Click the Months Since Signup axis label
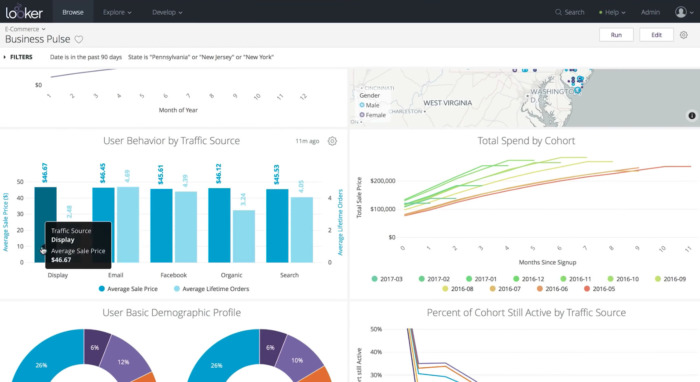The height and width of the screenshot is (382, 700). (x=547, y=262)
